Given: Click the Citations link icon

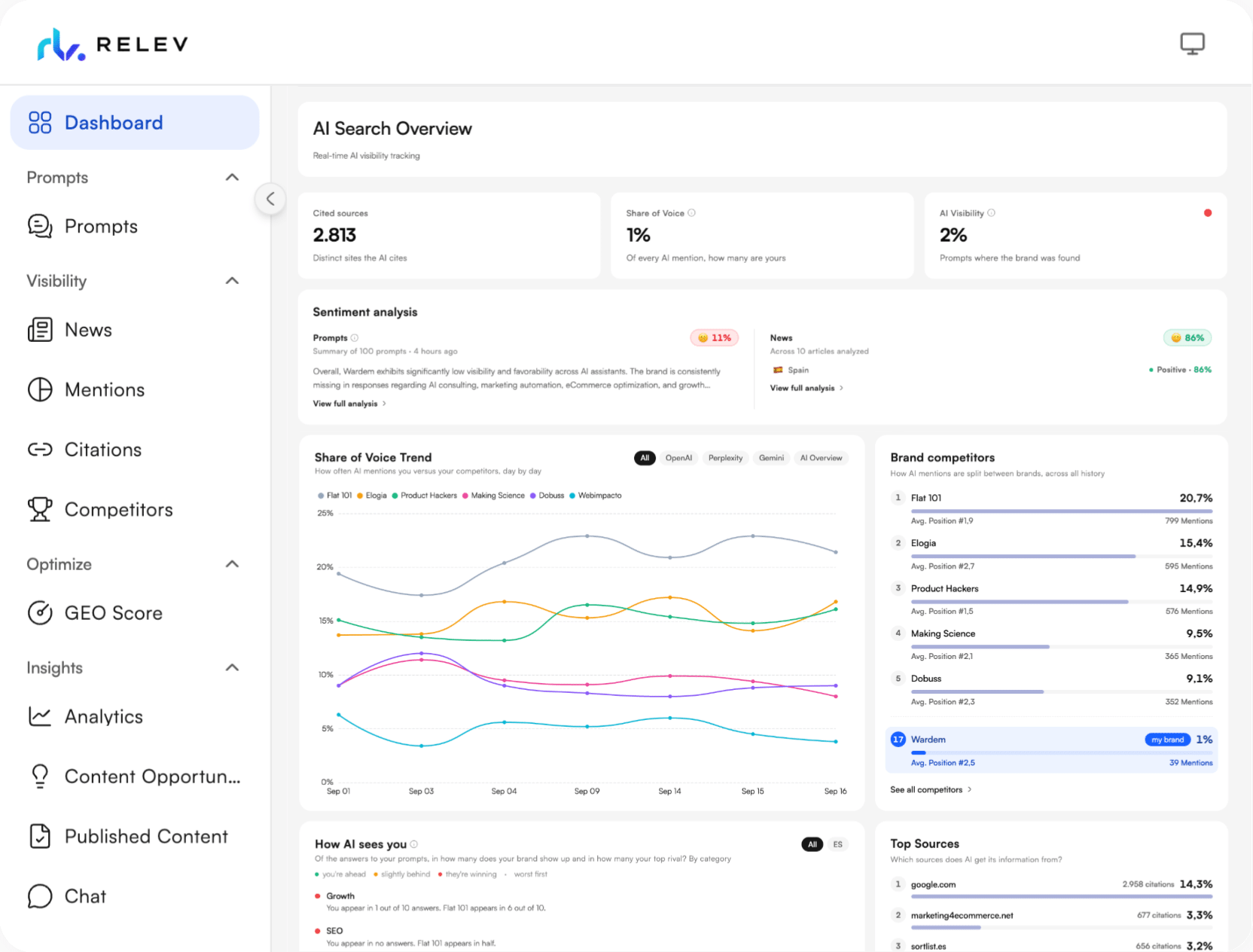Looking at the screenshot, I should tap(40, 450).
